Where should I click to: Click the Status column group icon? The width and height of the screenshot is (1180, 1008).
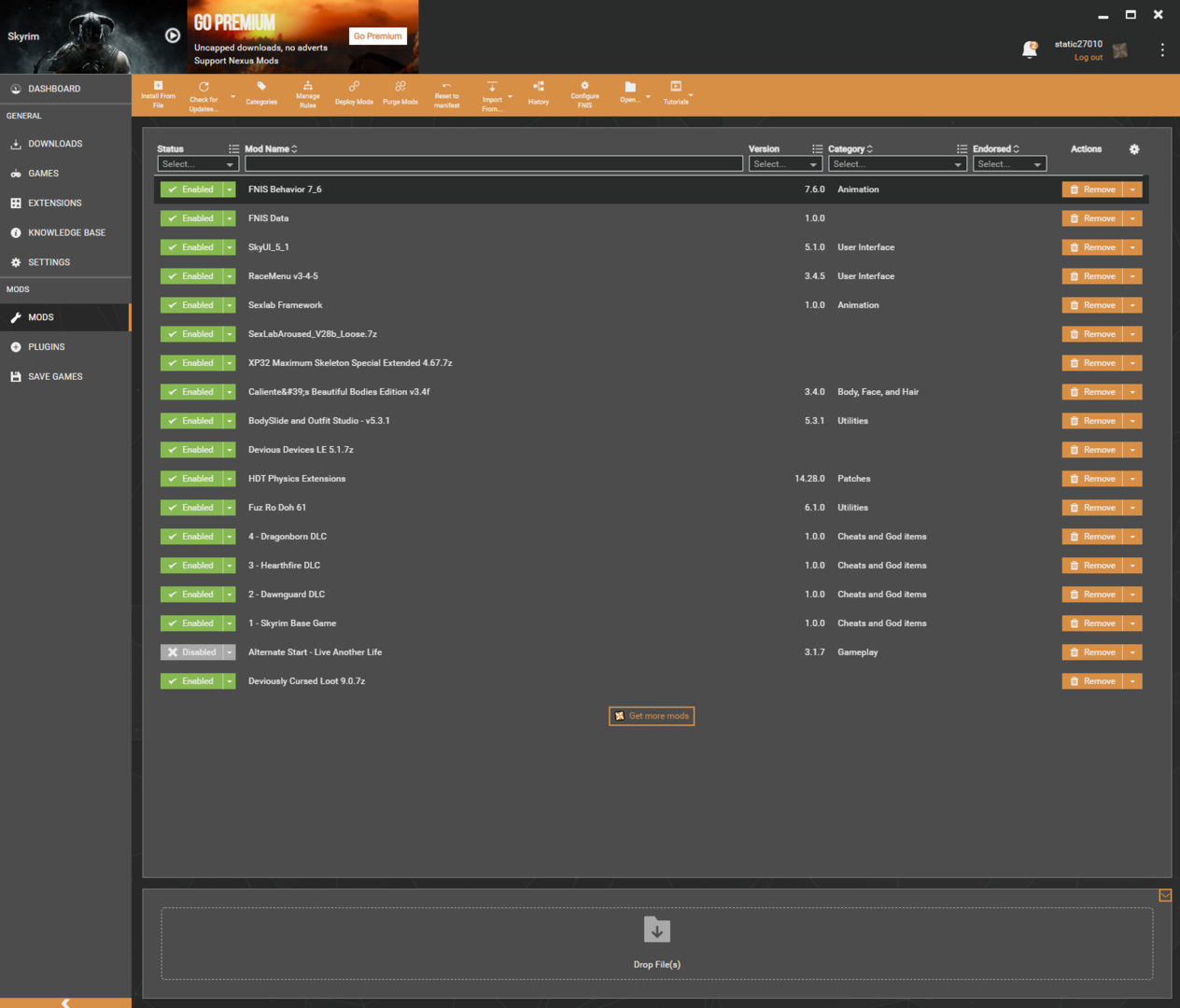233,149
